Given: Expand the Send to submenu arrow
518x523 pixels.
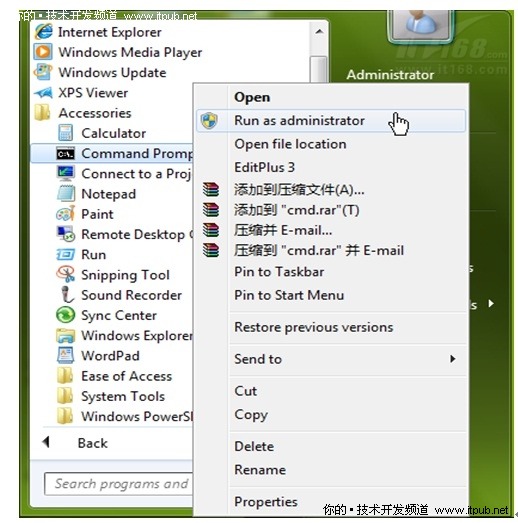Looking at the screenshot, I should tap(453, 359).
